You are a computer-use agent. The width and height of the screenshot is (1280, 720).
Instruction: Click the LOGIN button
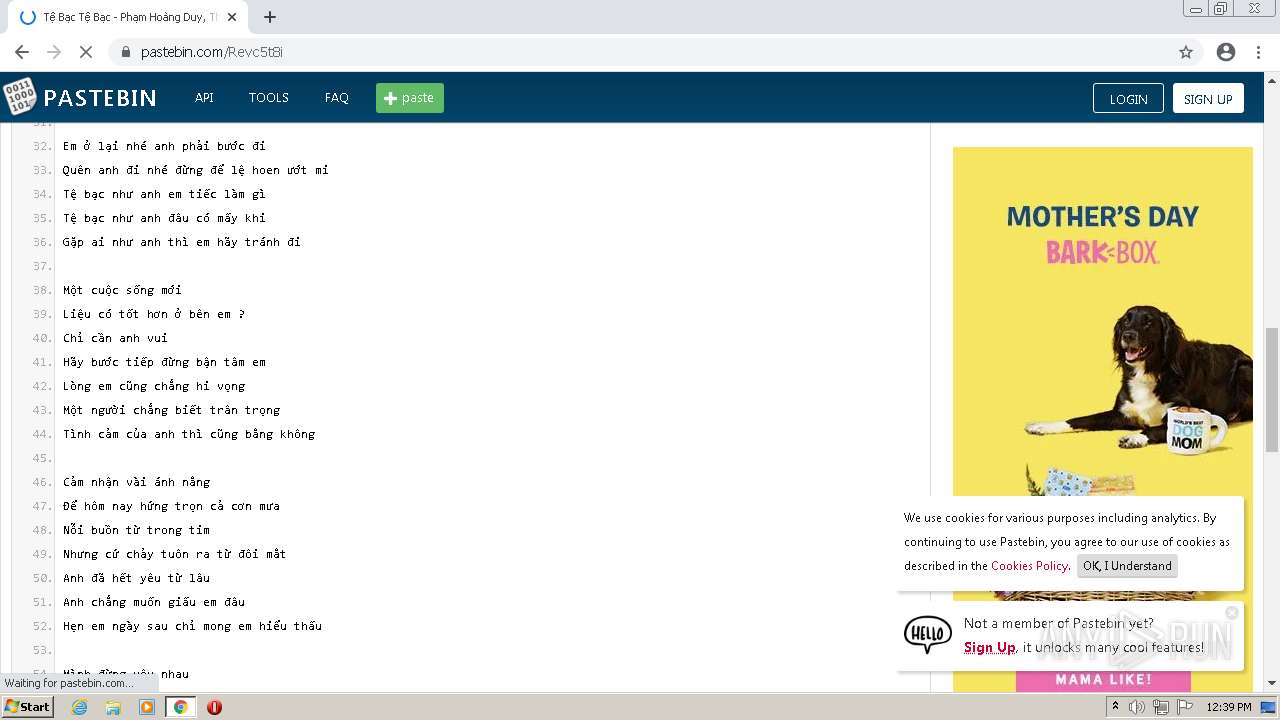point(1128,98)
